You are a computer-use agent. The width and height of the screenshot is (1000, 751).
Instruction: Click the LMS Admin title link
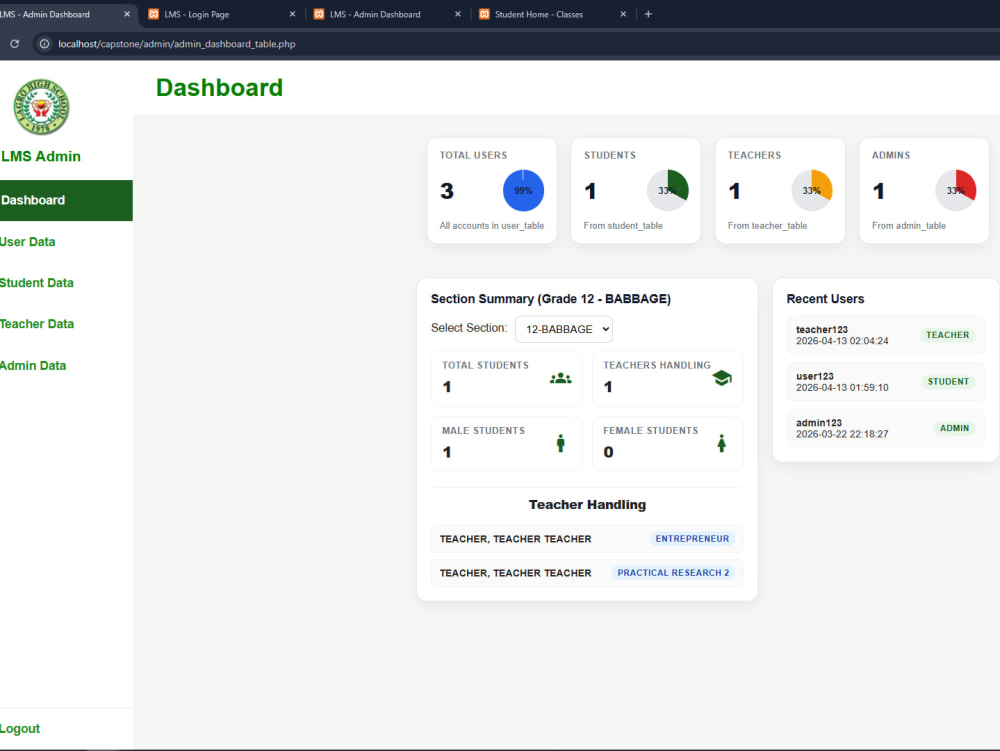(x=41, y=156)
